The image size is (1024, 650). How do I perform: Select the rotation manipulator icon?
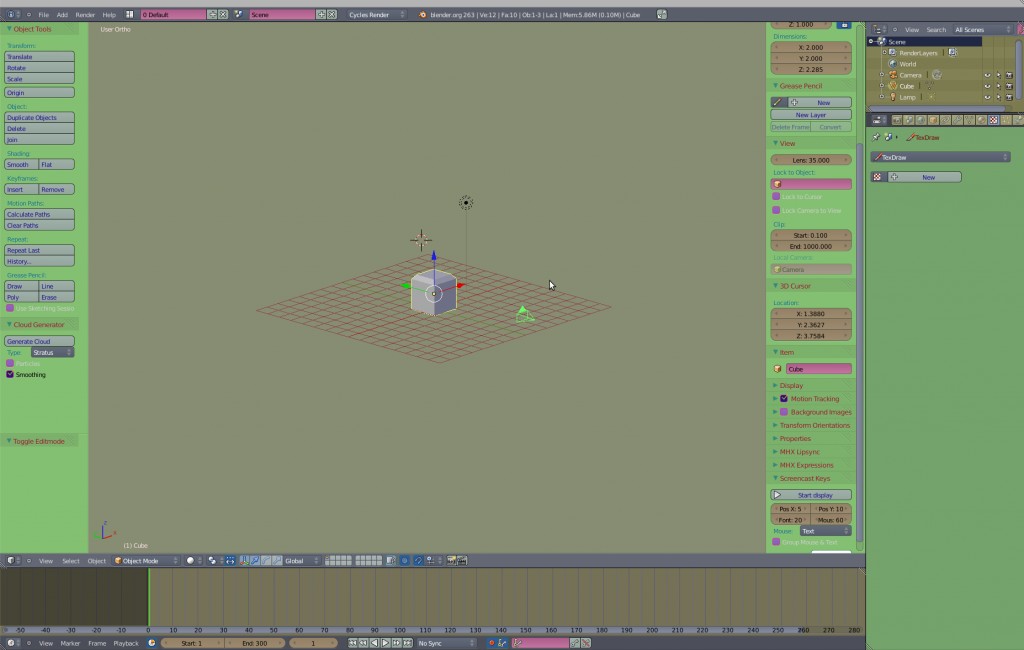tap(264, 561)
